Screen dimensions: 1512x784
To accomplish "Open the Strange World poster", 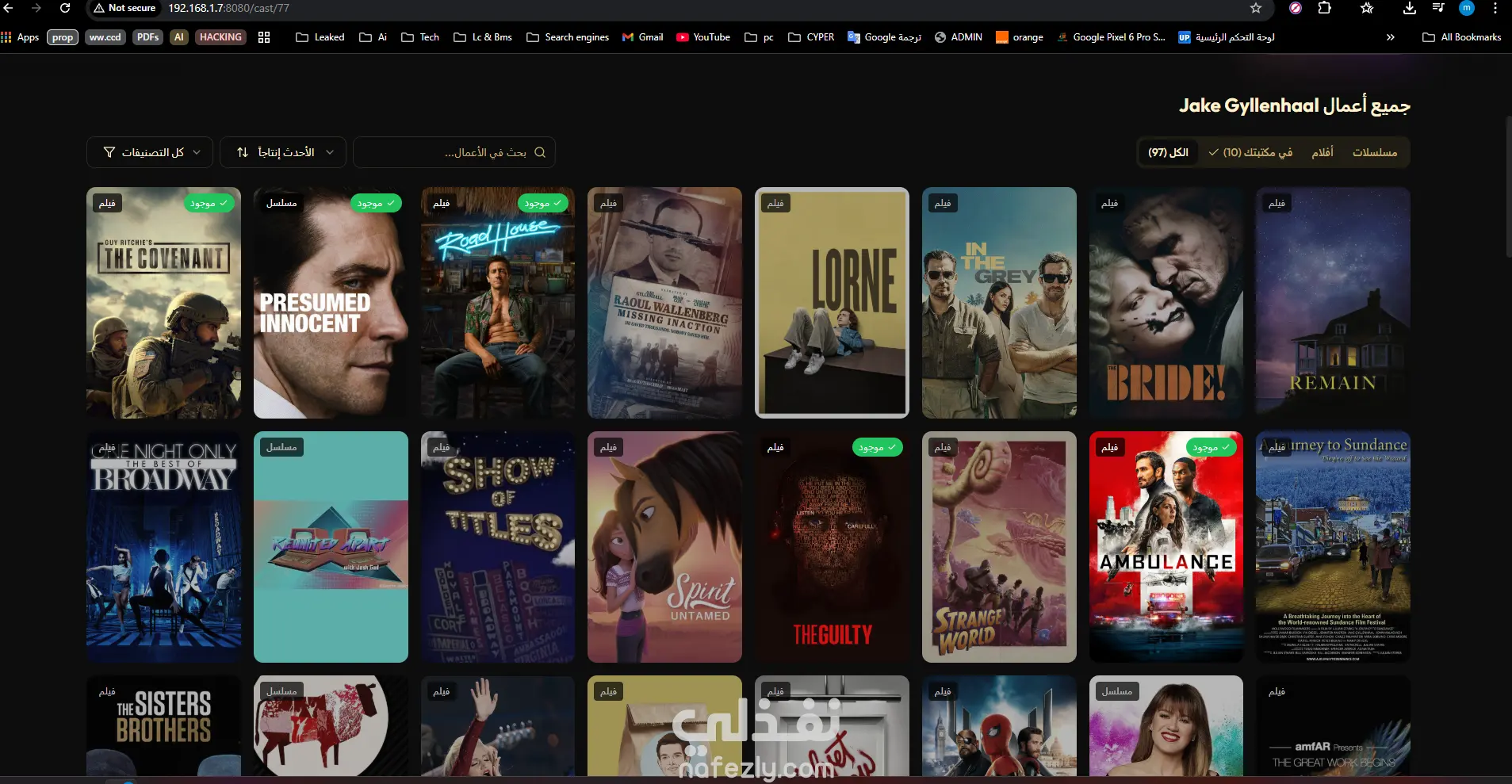I will [x=999, y=547].
